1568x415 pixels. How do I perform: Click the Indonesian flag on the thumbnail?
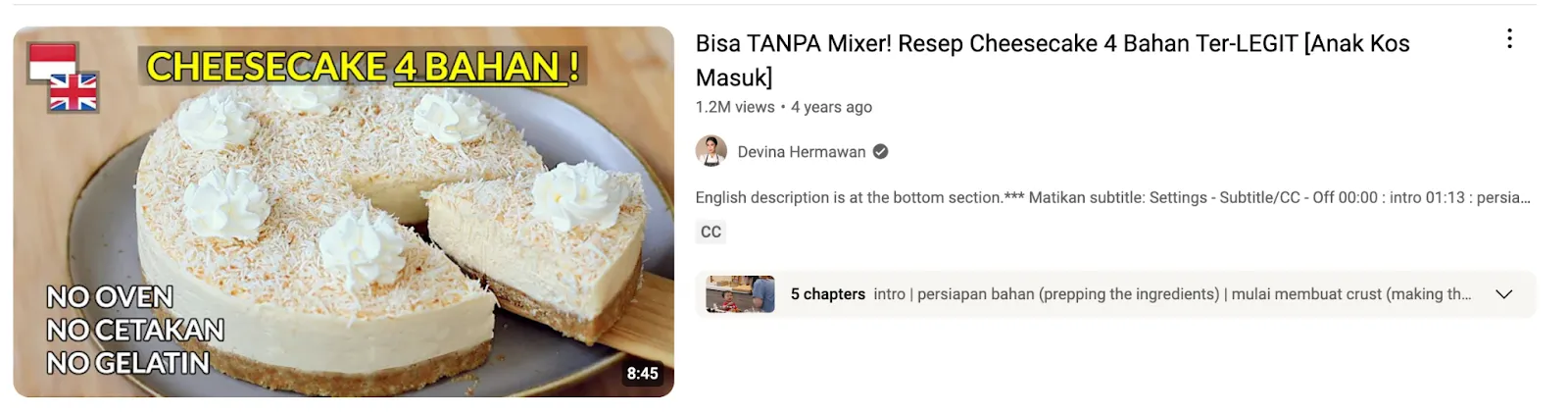(52, 61)
